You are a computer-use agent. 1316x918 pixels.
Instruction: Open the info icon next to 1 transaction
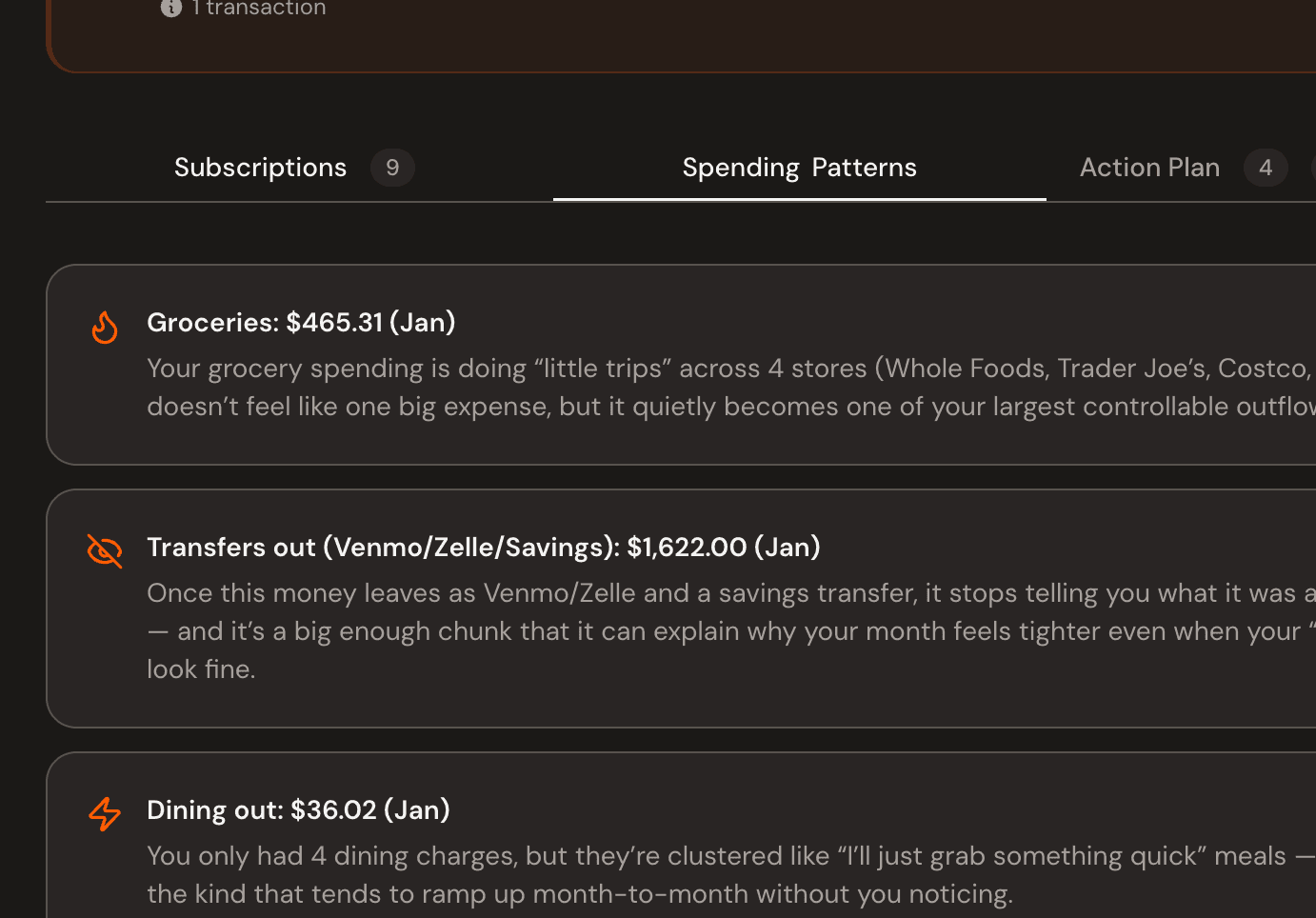tap(170, 9)
